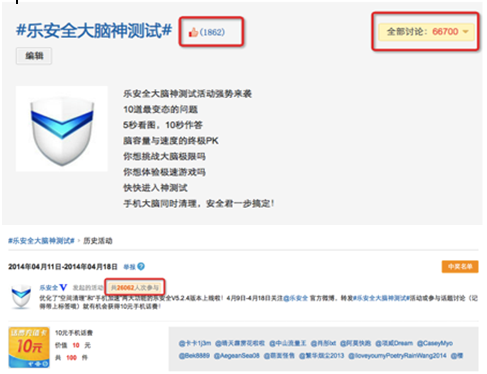487x374 pixels.
Task: Click the #乐安全大脑神测试# title heading
Action: (x=94, y=30)
